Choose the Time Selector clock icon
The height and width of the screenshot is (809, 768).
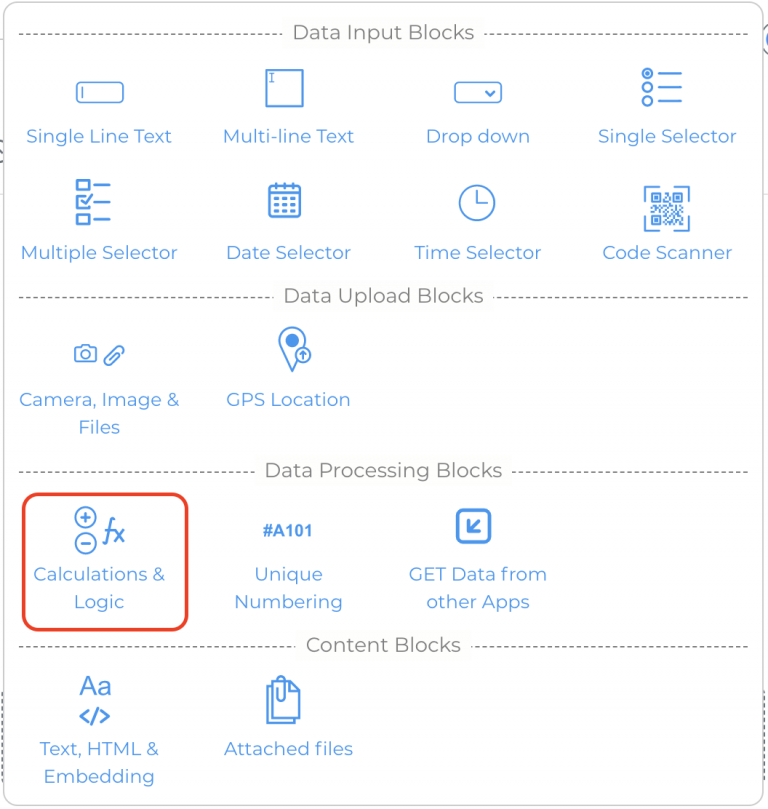click(x=477, y=203)
